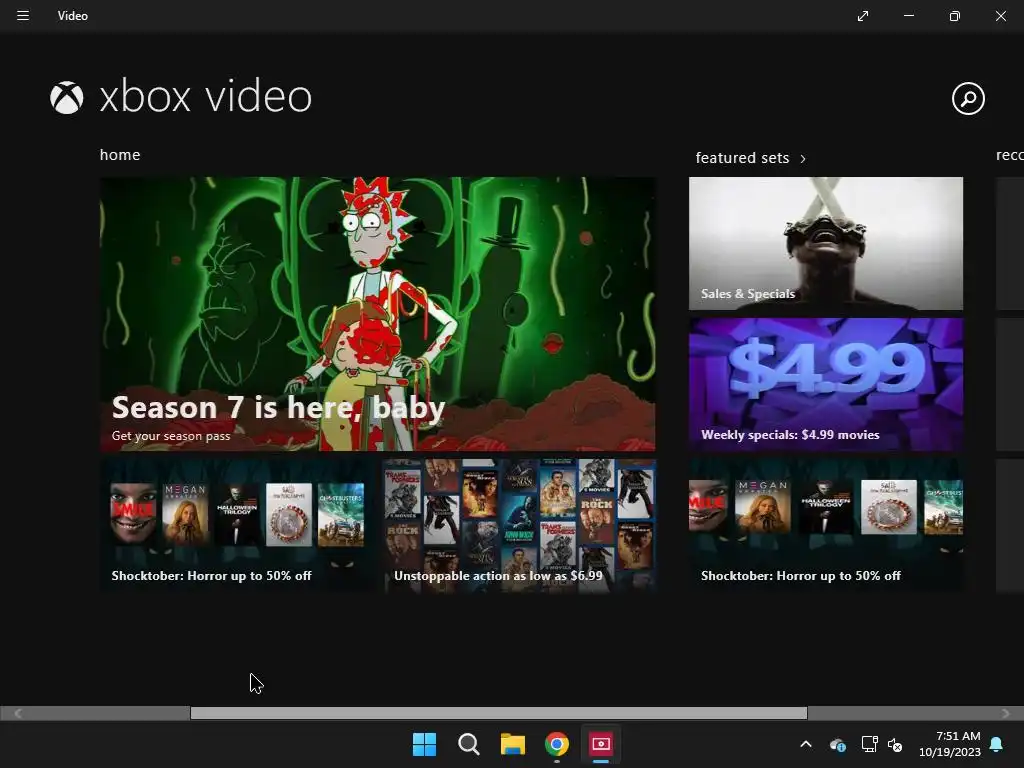Image resolution: width=1024 pixels, height=768 pixels.
Task: Click the OneDrive cloud tray icon
Action: tap(837, 744)
